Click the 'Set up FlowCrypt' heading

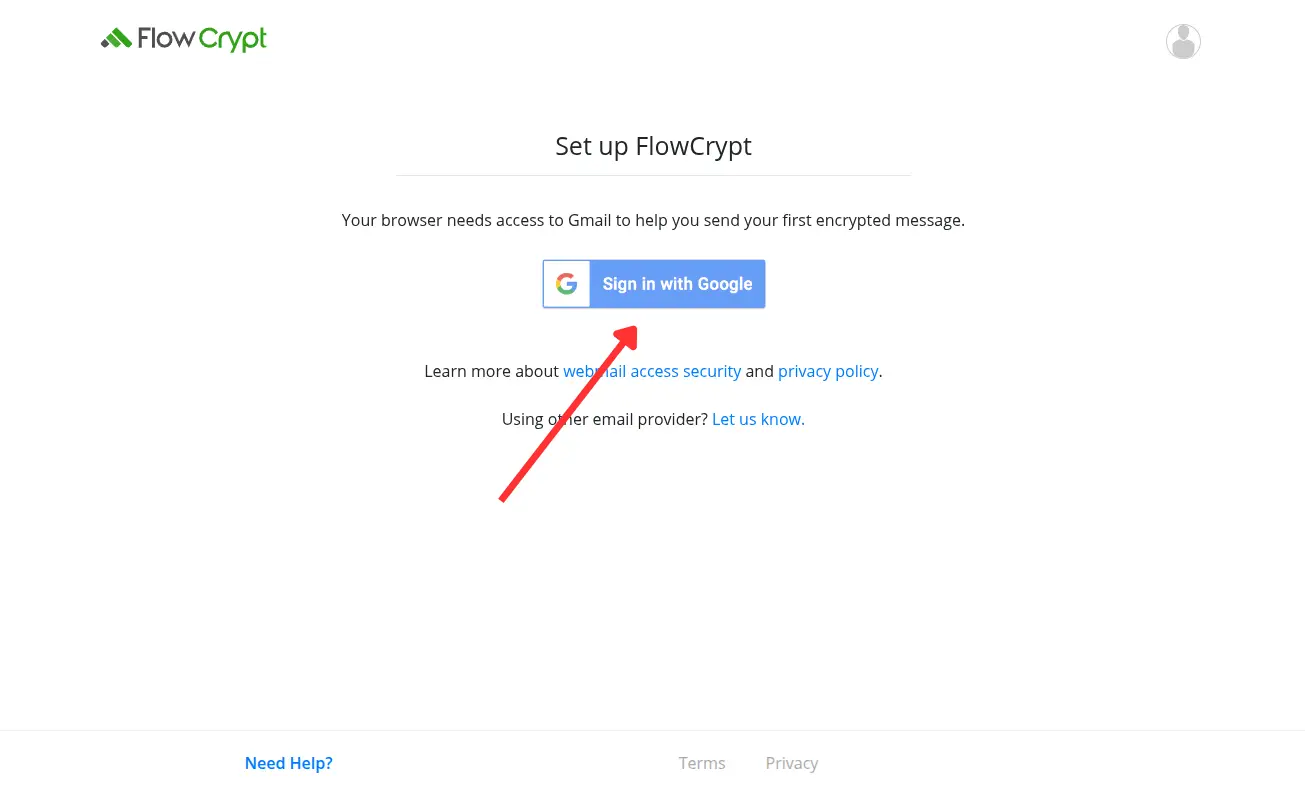point(653,146)
